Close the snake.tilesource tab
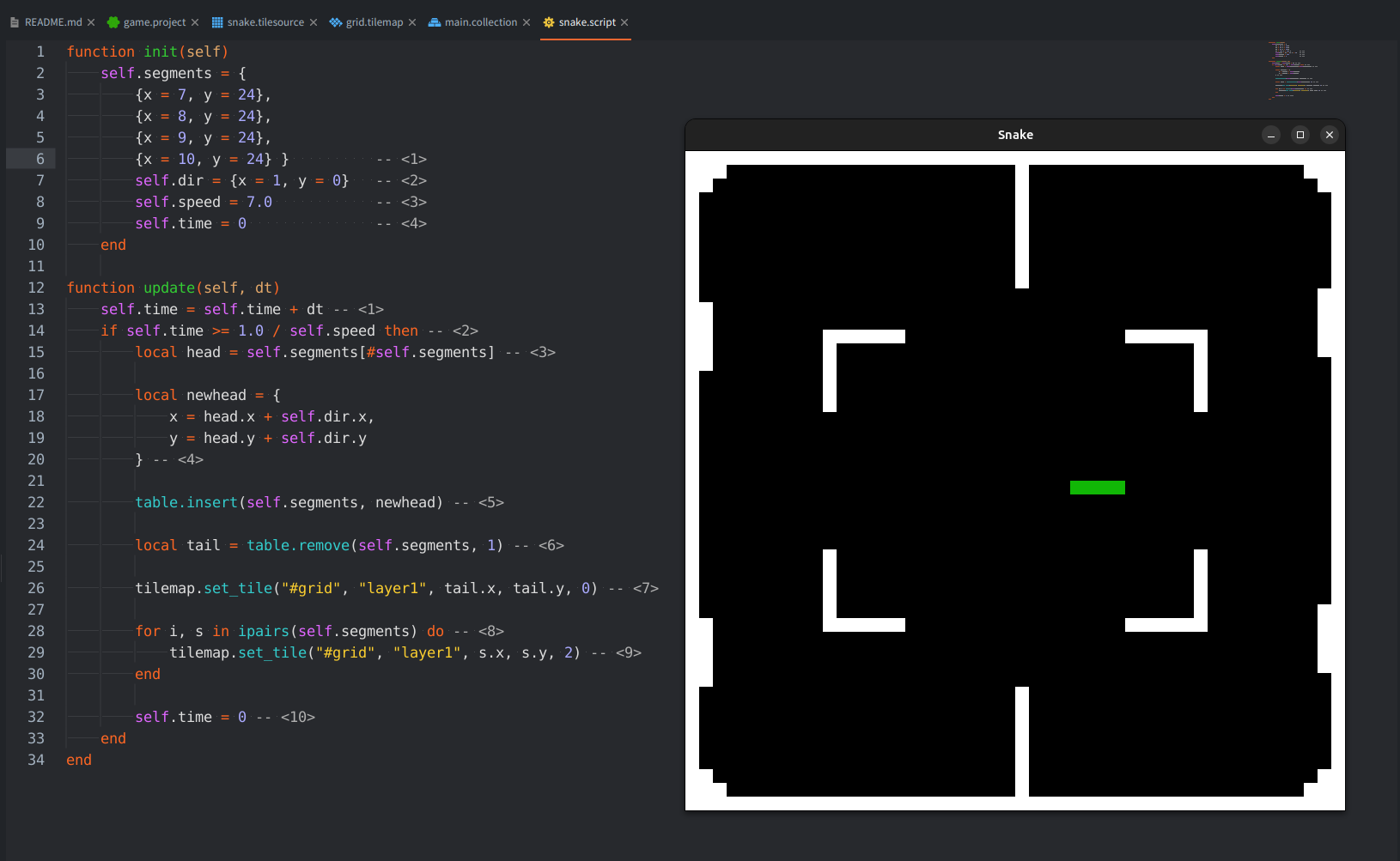The width and height of the screenshot is (1400, 861). pyautogui.click(x=313, y=22)
